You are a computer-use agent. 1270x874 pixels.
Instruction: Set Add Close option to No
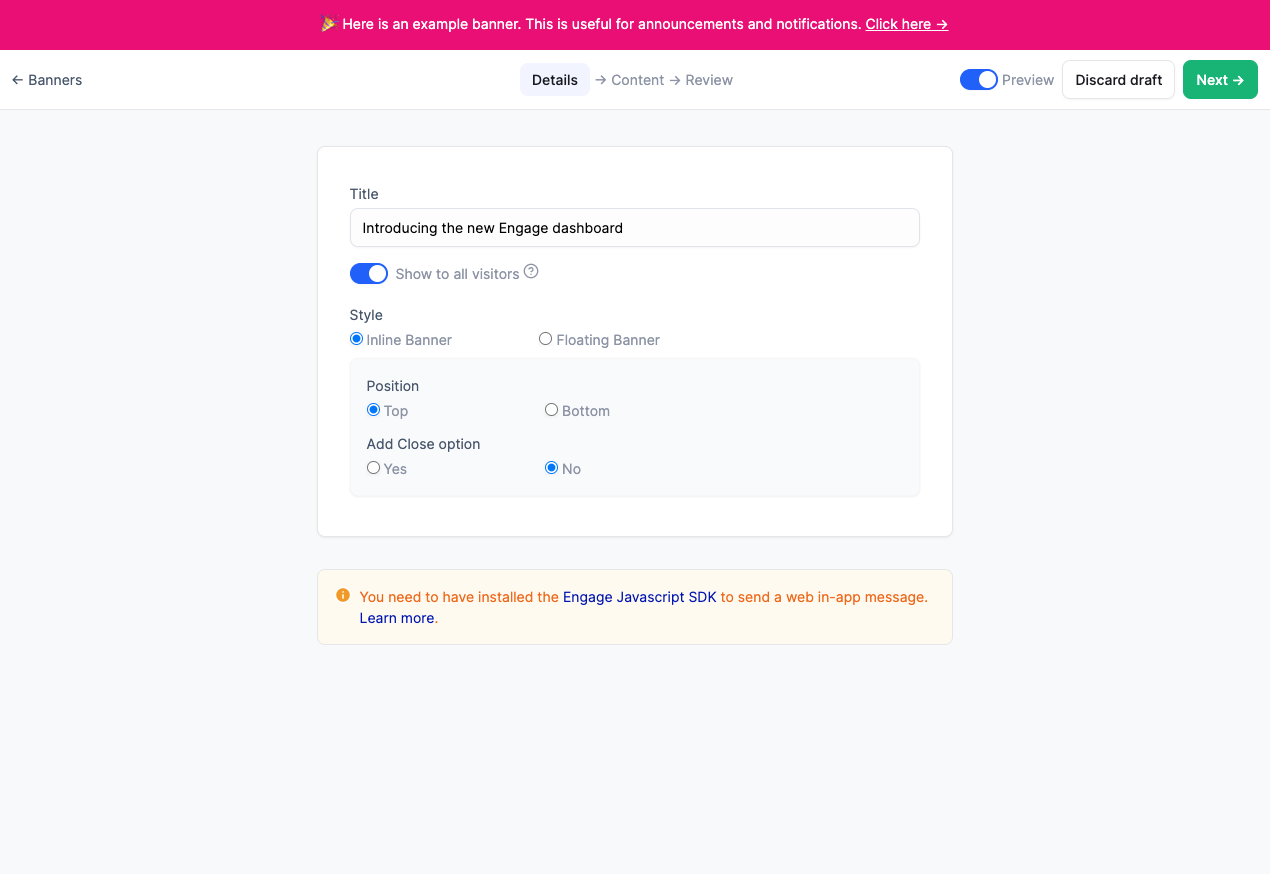(551, 468)
